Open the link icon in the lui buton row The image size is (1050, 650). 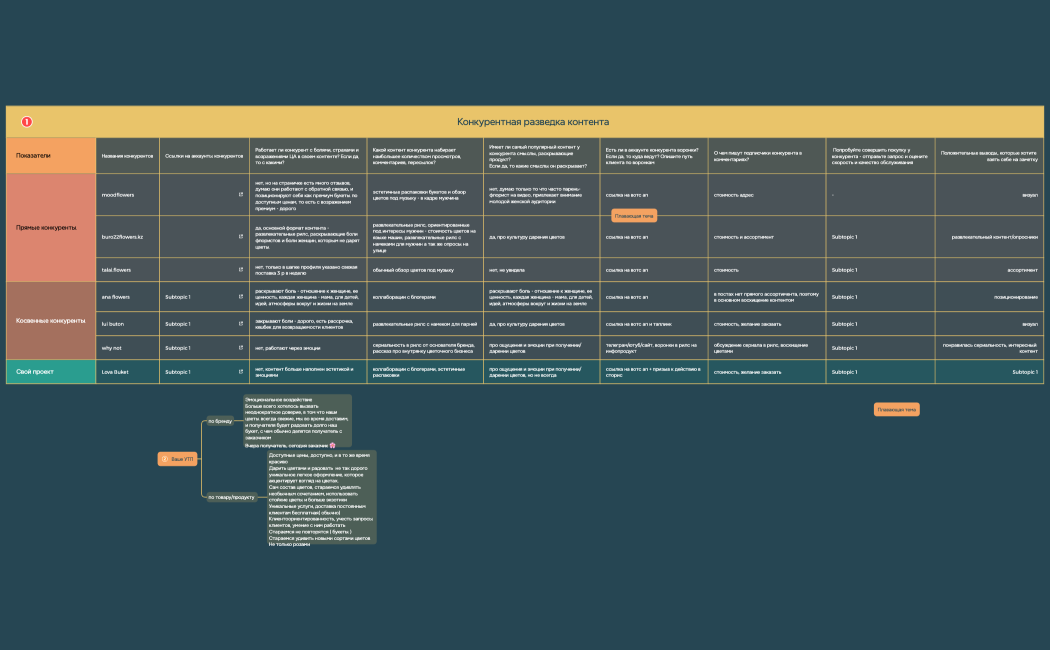click(241, 324)
